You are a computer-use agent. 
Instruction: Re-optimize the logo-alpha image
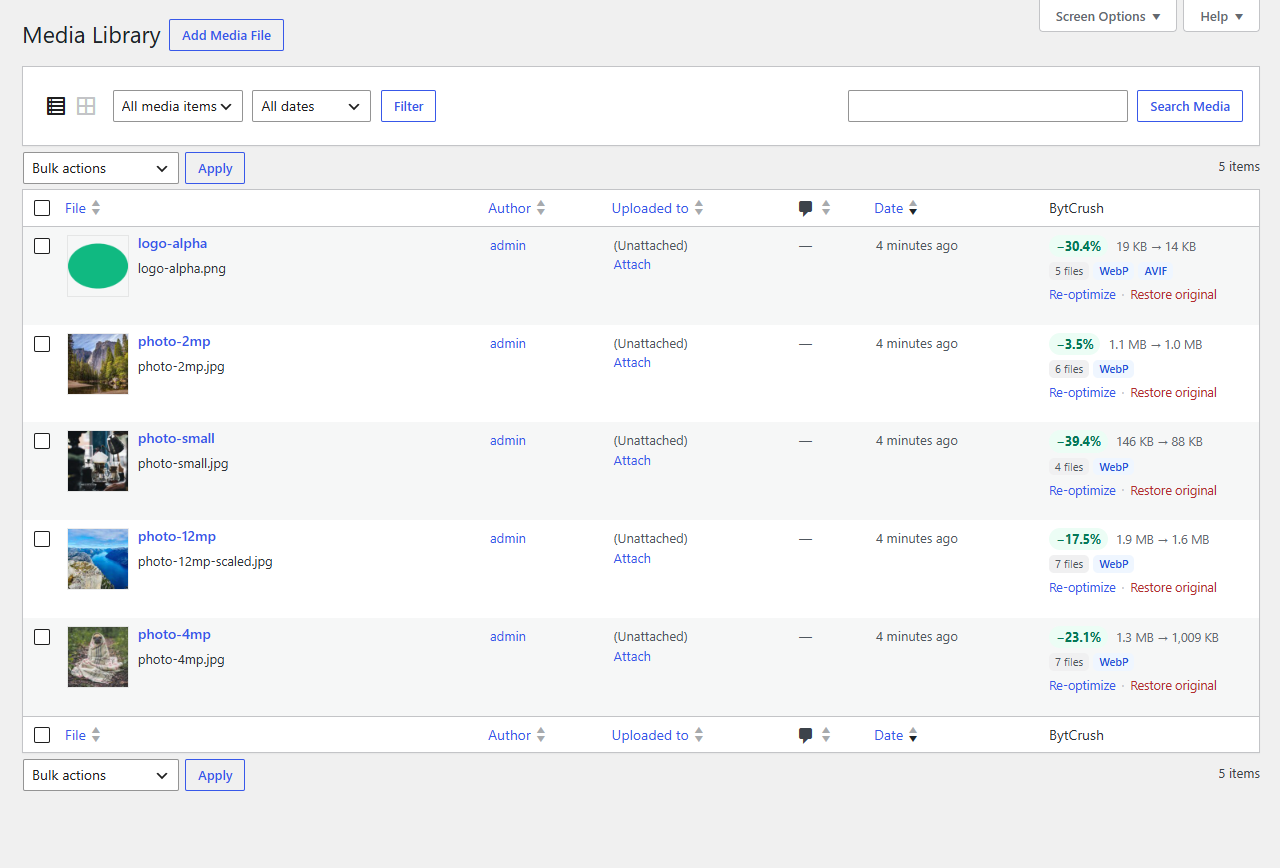1082,295
